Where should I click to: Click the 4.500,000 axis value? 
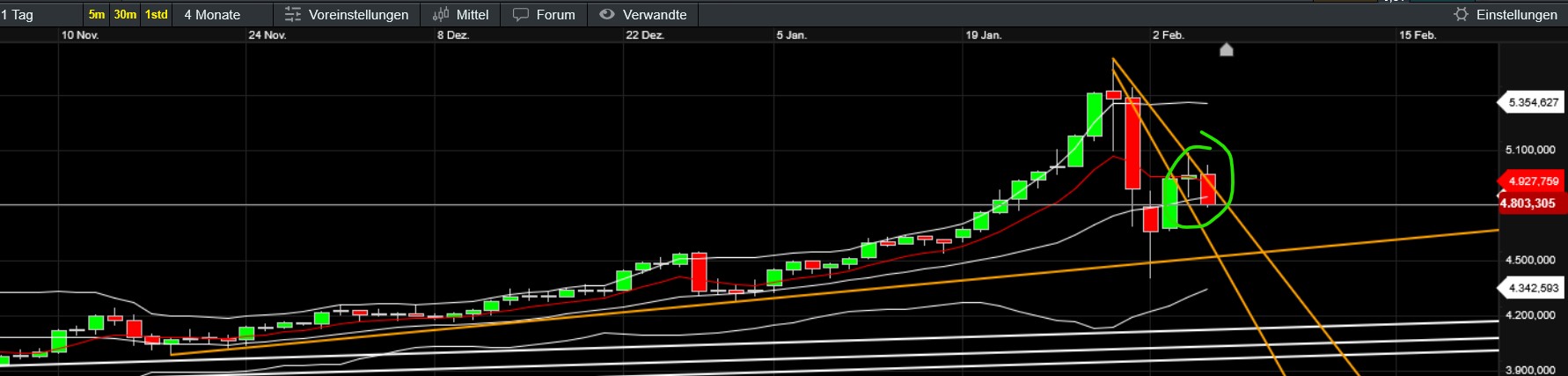(1530, 260)
